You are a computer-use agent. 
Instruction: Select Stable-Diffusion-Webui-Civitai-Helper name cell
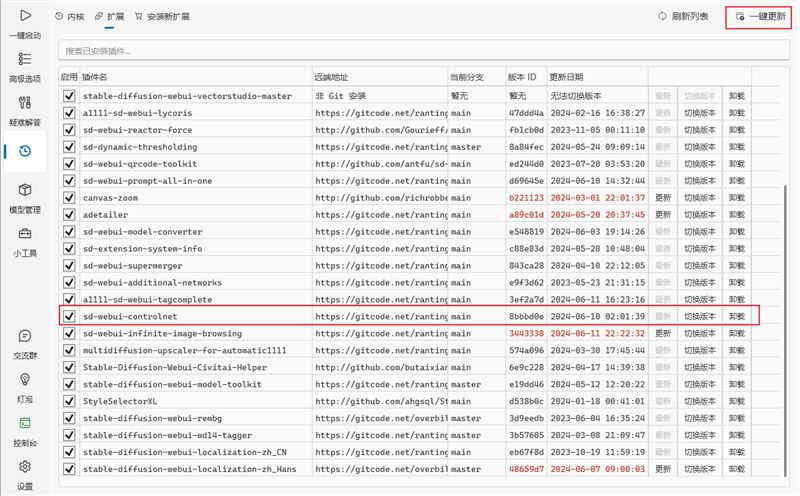[175, 367]
